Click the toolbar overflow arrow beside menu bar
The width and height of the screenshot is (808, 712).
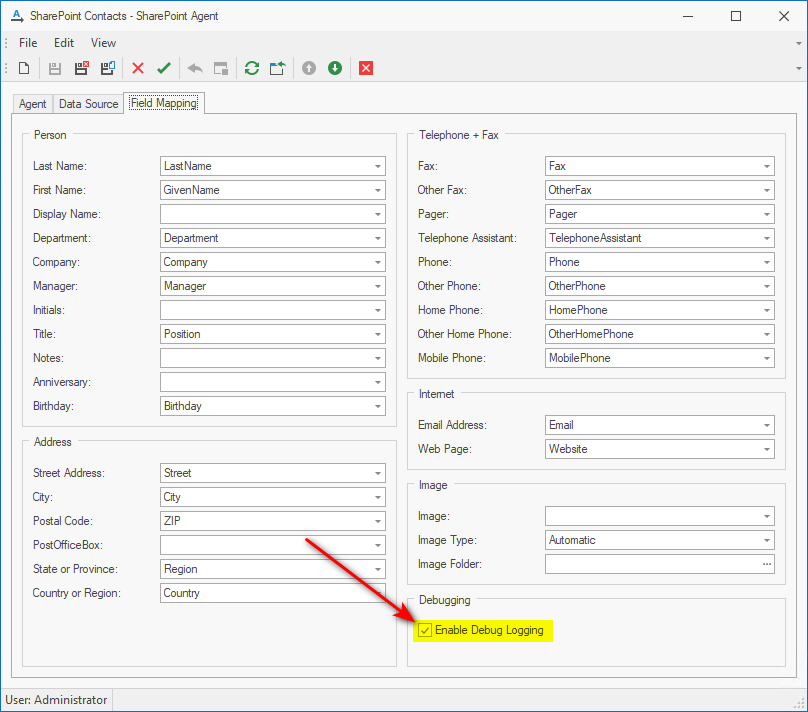tap(799, 43)
